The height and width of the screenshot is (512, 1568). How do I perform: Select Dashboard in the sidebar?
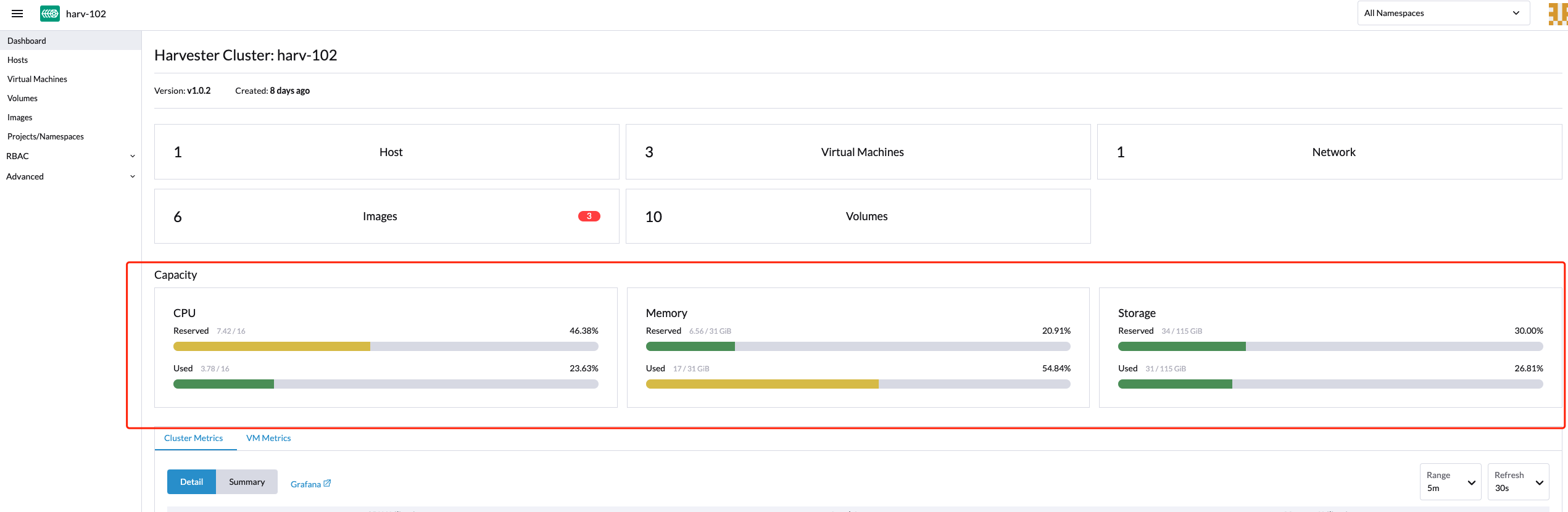point(70,41)
